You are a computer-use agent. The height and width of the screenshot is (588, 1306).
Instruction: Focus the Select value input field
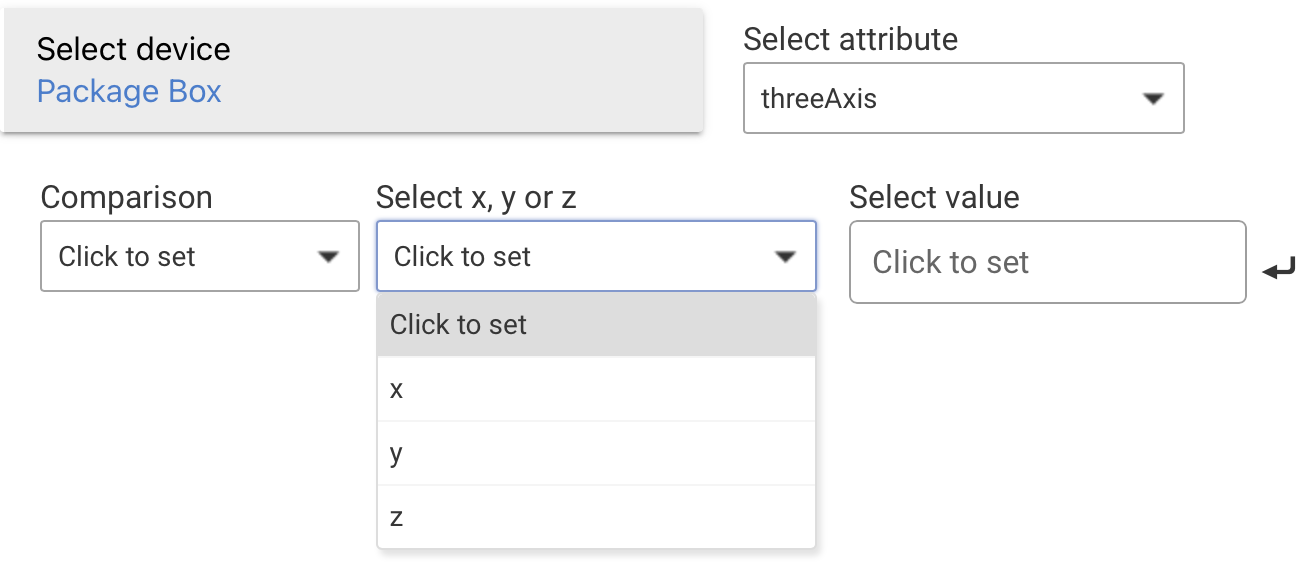[x=1048, y=262]
